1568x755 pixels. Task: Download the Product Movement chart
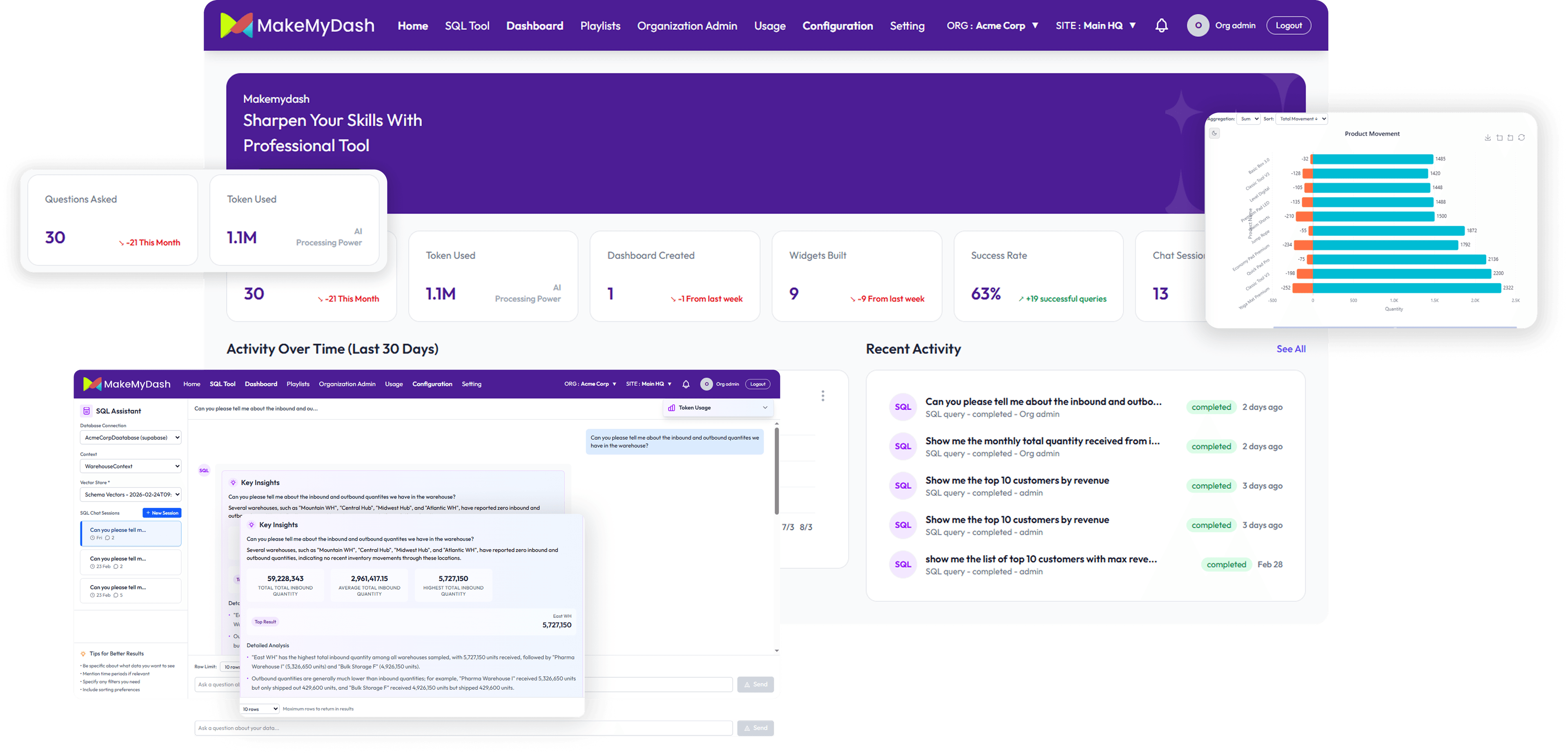(1488, 138)
